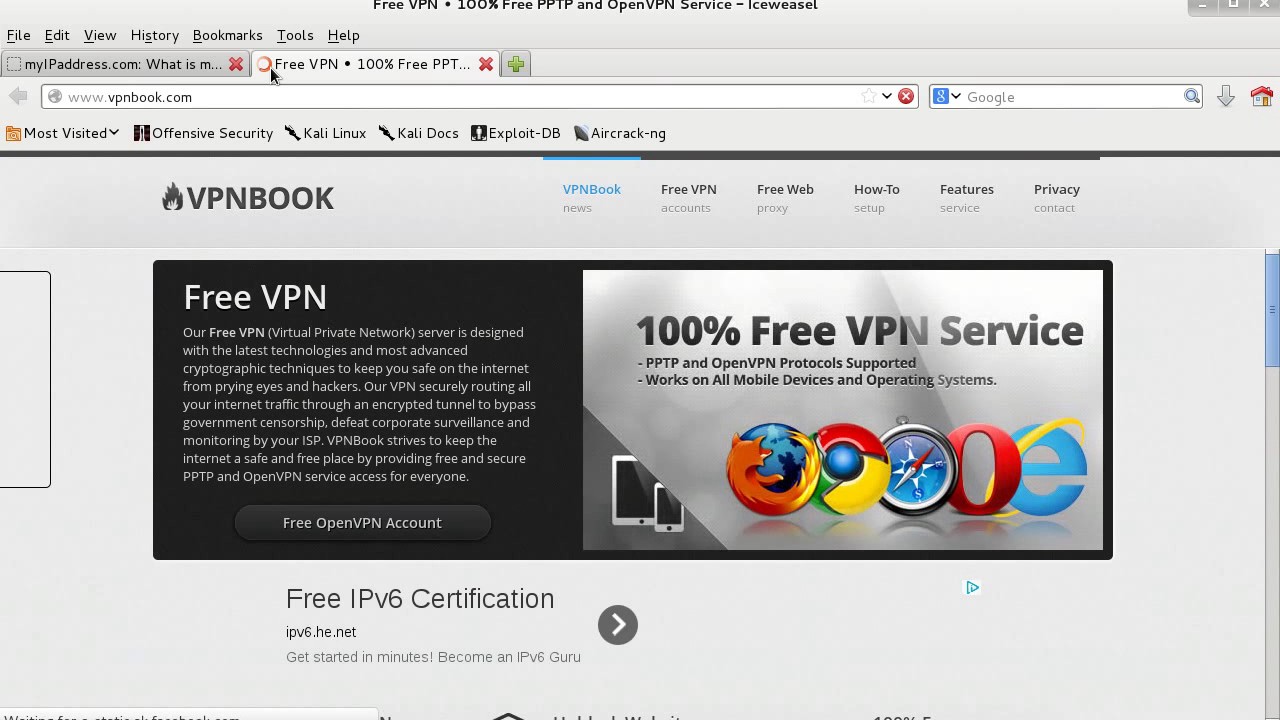Open the Exploit-DB bookmark
This screenshot has width=1280, height=720.
[x=516, y=133]
